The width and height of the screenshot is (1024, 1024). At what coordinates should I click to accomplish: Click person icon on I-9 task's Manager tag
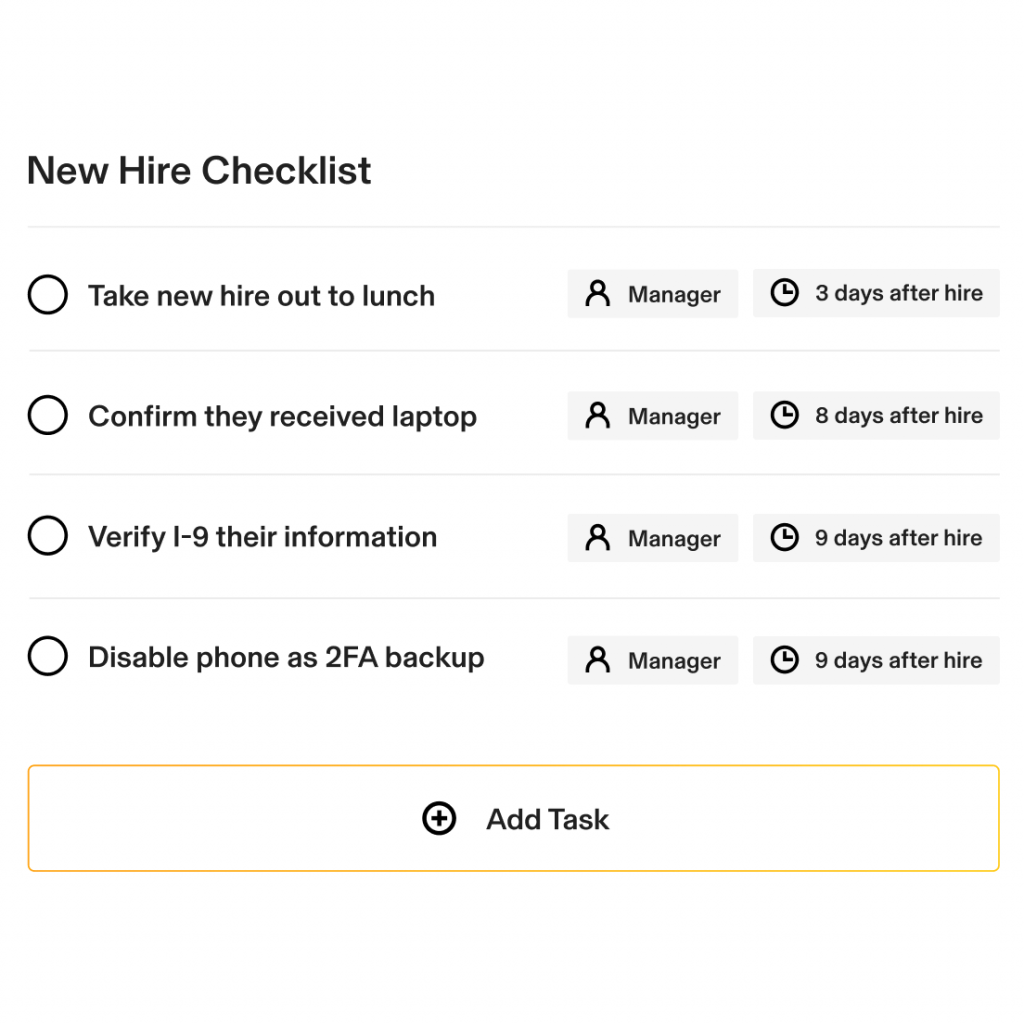[598, 538]
